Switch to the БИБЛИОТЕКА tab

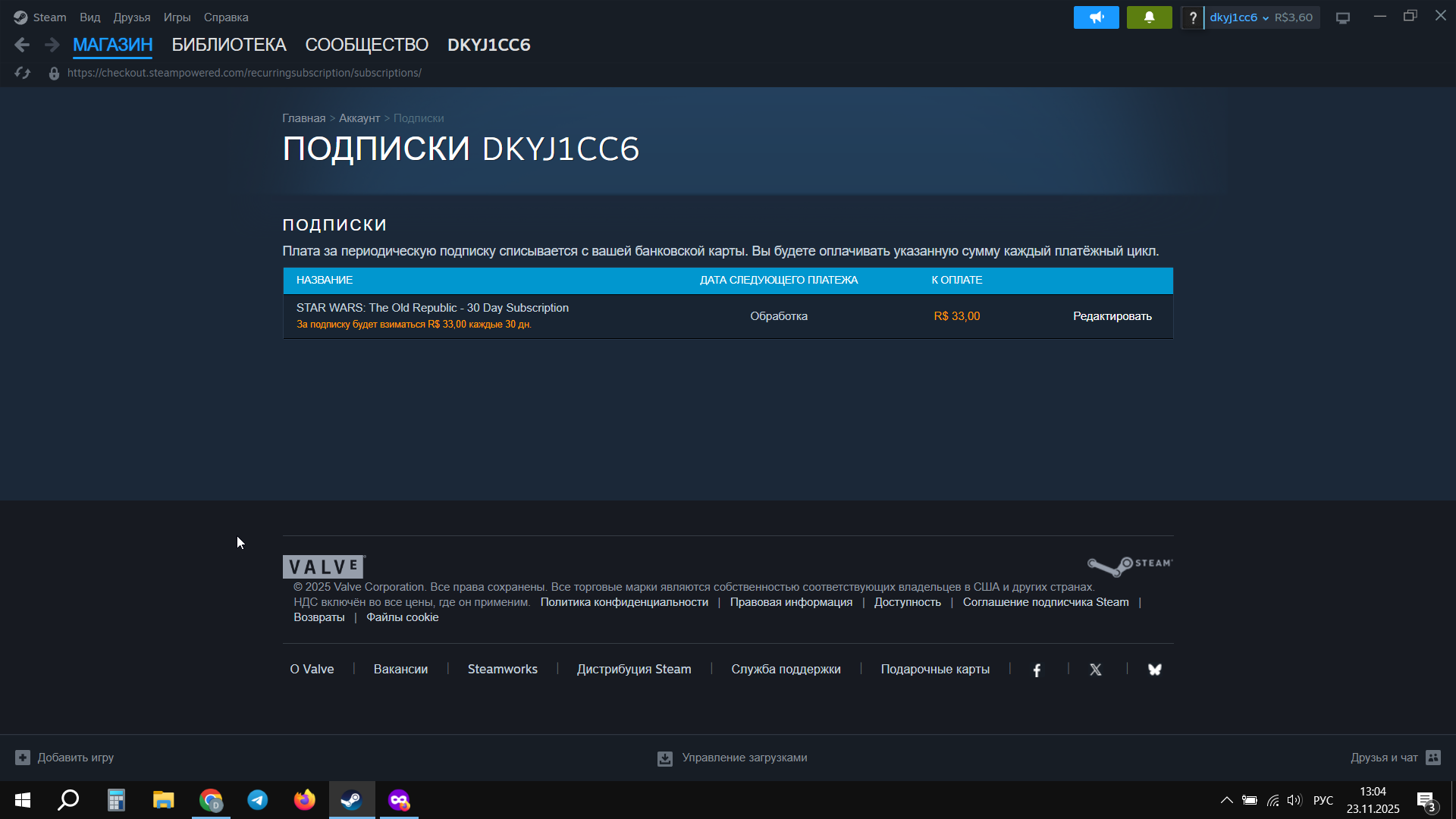point(228,45)
